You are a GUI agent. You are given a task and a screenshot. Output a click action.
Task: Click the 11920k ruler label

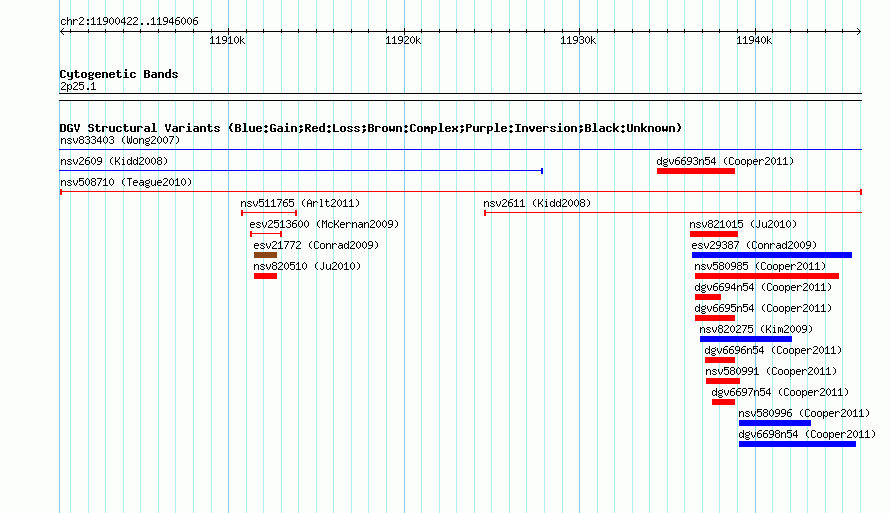tap(403, 40)
